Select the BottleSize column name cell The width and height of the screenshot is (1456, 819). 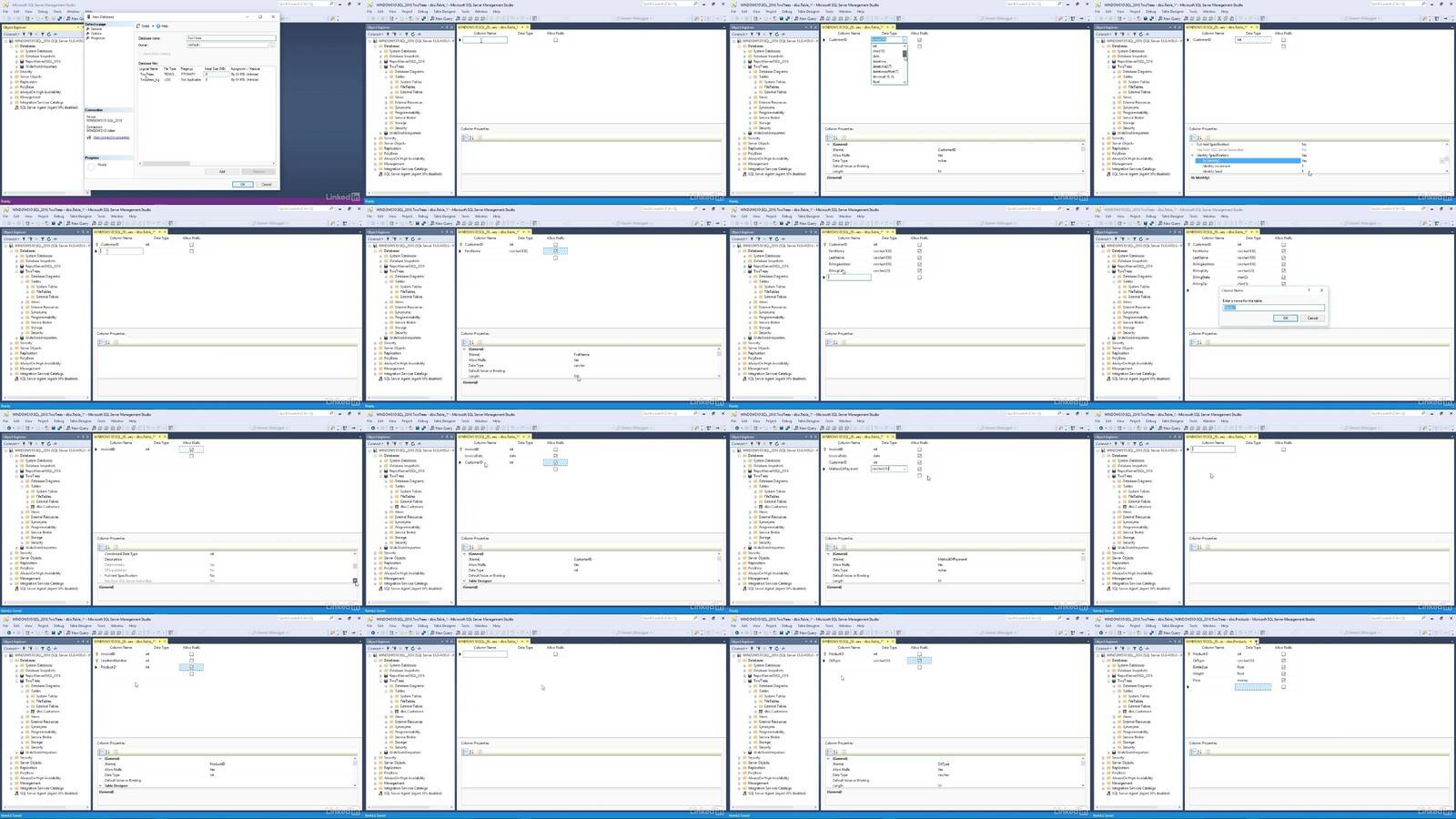tap(1200, 667)
